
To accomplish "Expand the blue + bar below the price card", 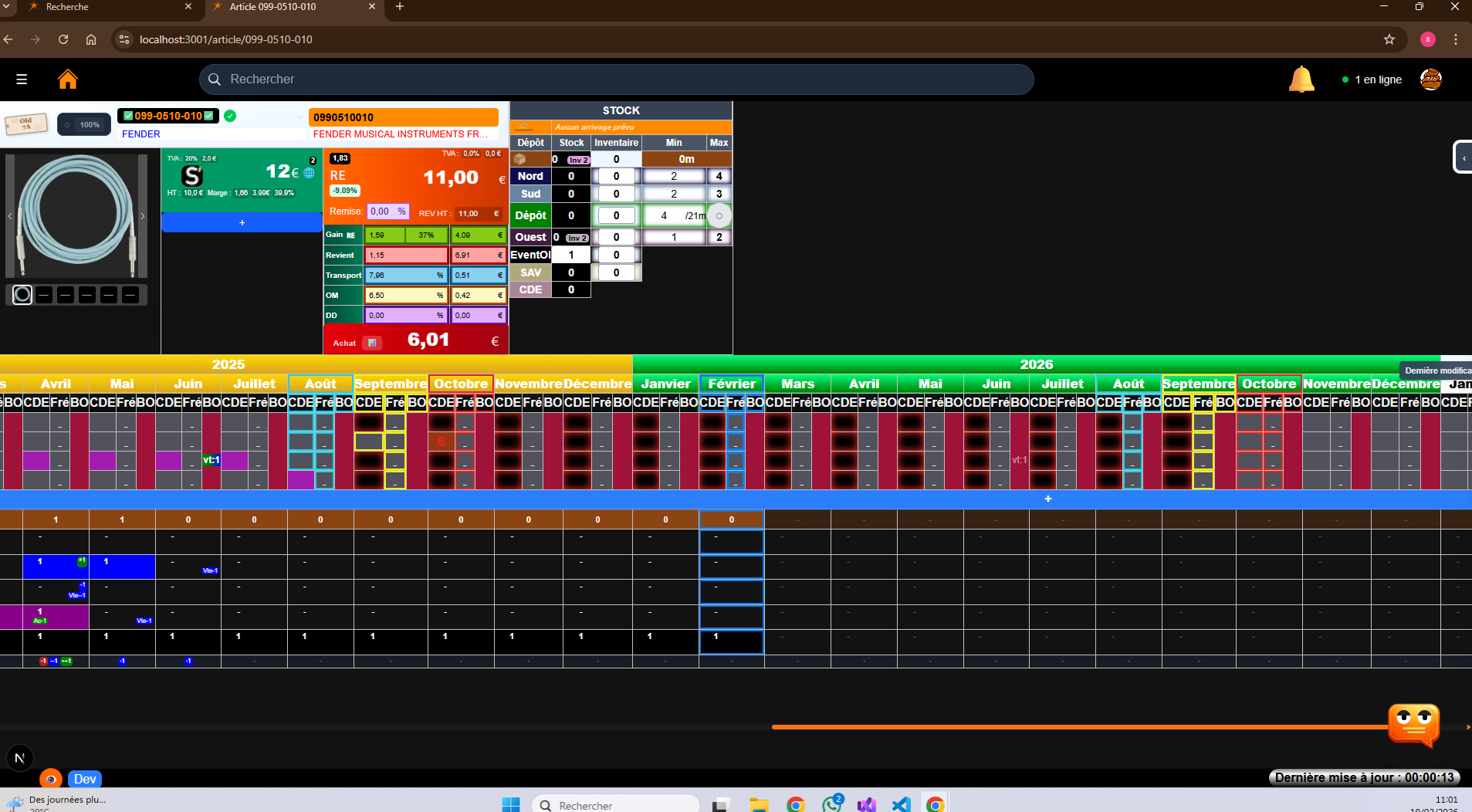I will pyautogui.click(x=242, y=222).
